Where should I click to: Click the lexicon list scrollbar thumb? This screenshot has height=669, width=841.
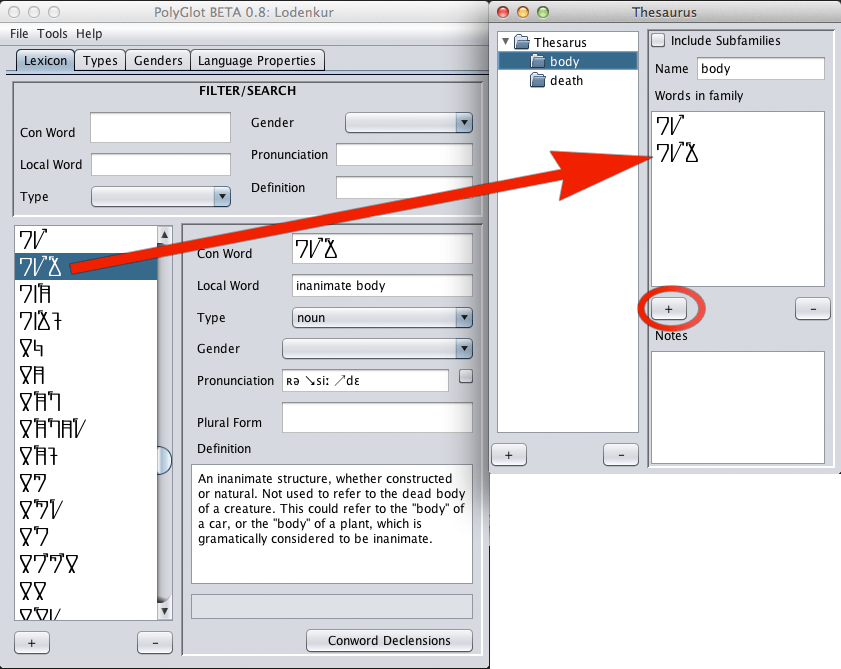[164, 460]
